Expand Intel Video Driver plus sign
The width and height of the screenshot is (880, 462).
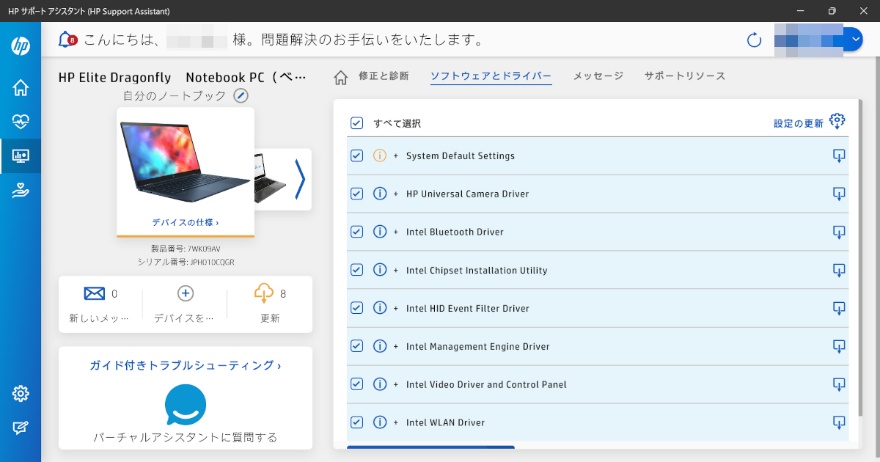pyautogui.click(x=396, y=385)
